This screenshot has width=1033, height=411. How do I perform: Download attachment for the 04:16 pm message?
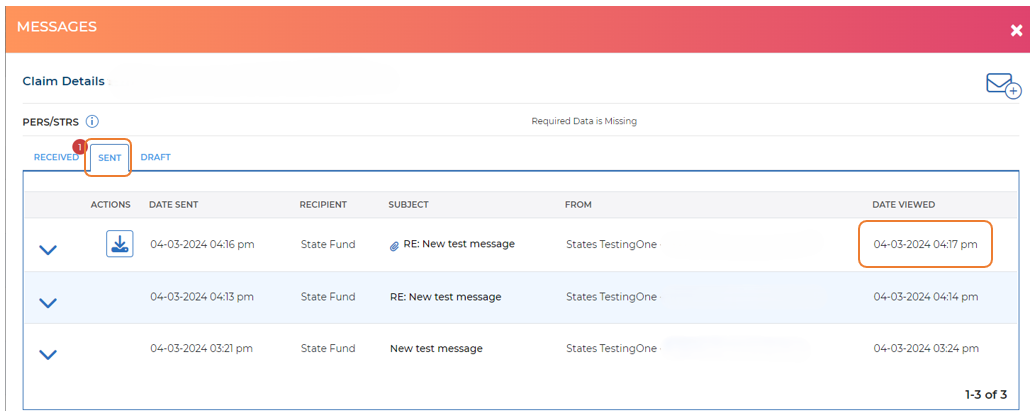[120, 244]
